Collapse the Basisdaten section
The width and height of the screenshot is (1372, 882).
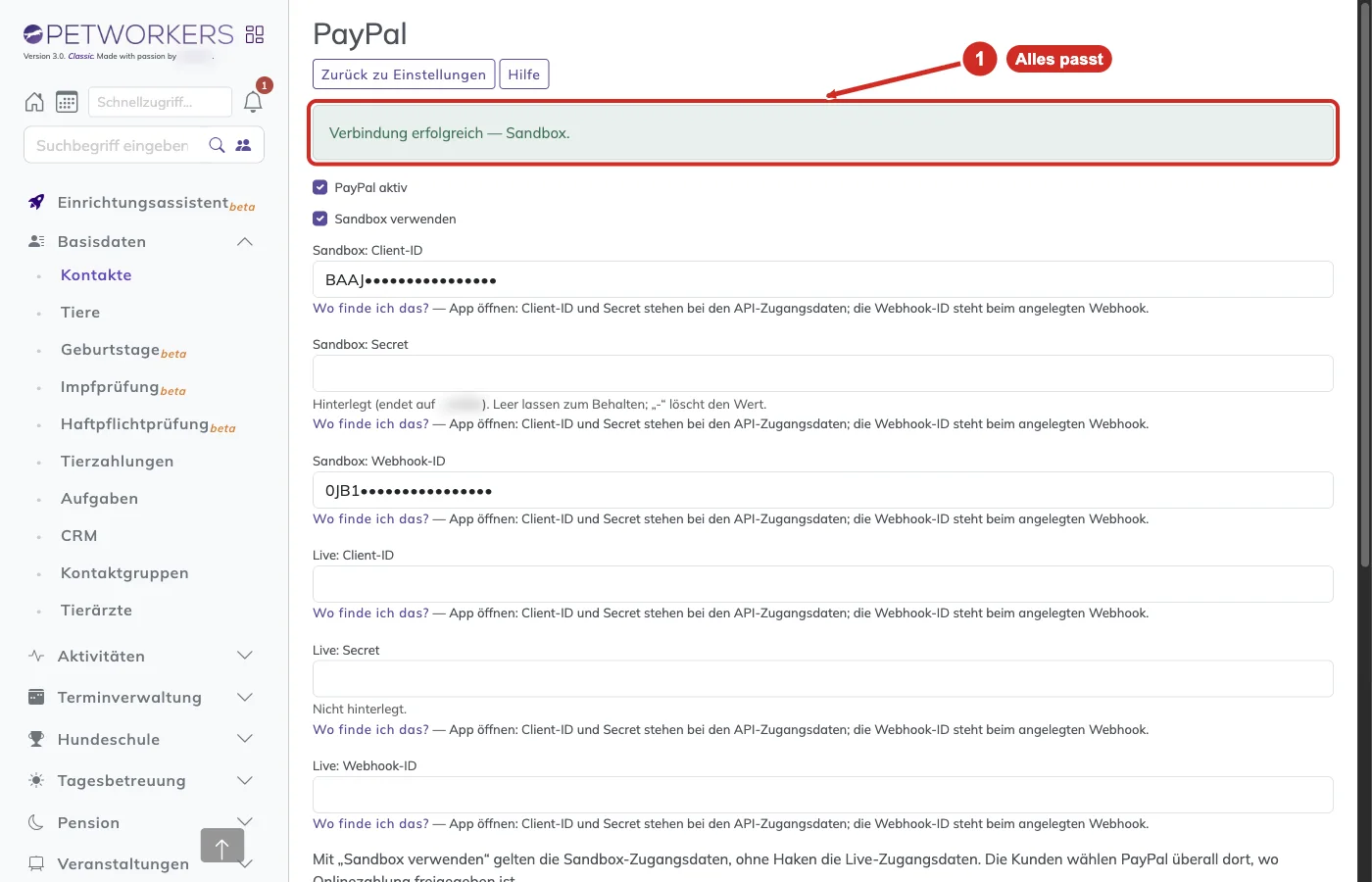[x=245, y=241]
